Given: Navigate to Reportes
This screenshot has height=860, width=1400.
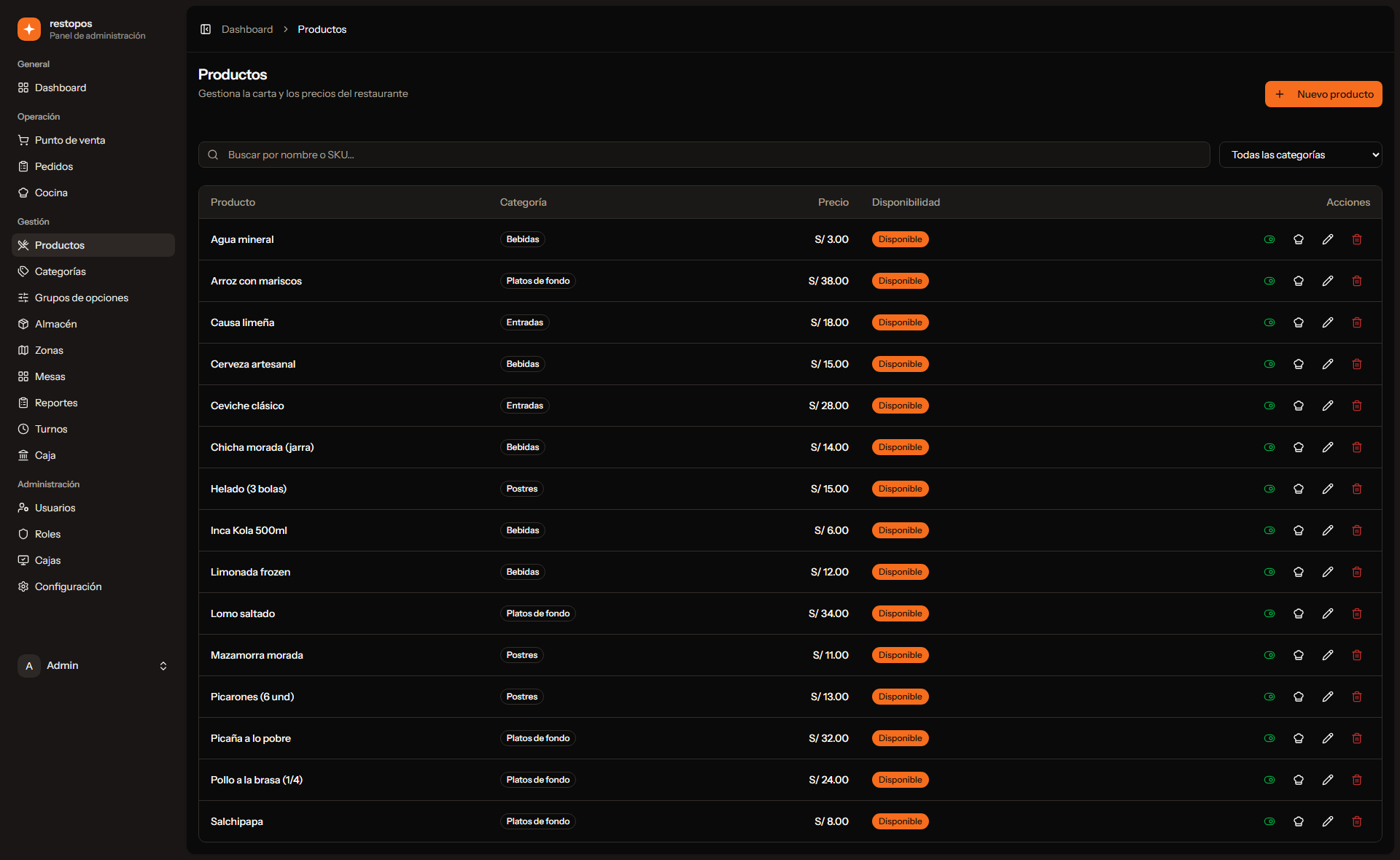Looking at the screenshot, I should tap(93, 403).
